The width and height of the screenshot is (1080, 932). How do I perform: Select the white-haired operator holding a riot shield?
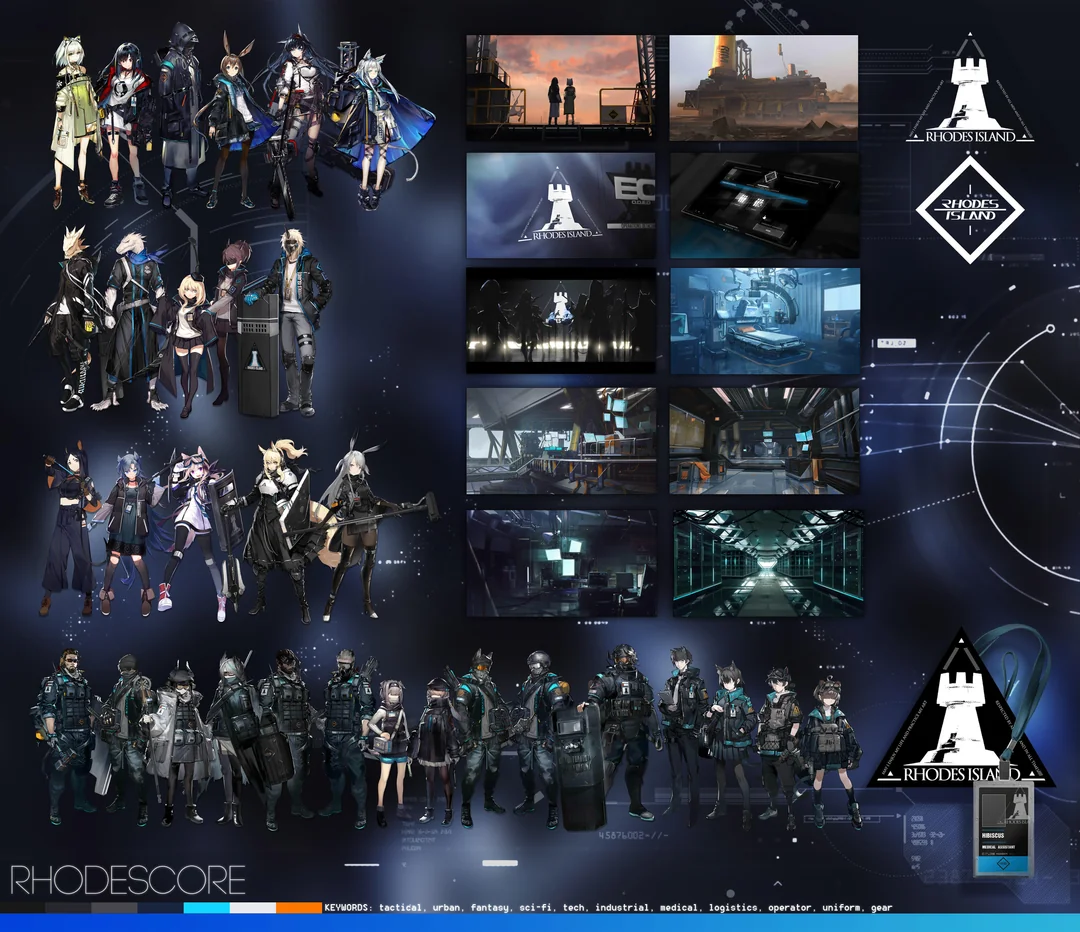238,737
